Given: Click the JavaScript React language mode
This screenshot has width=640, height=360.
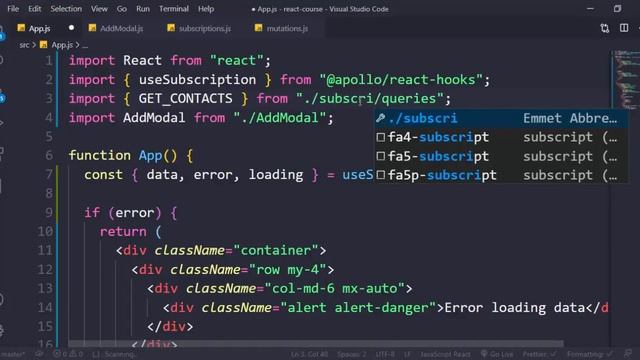Looking at the screenshot, I should 445,354.
